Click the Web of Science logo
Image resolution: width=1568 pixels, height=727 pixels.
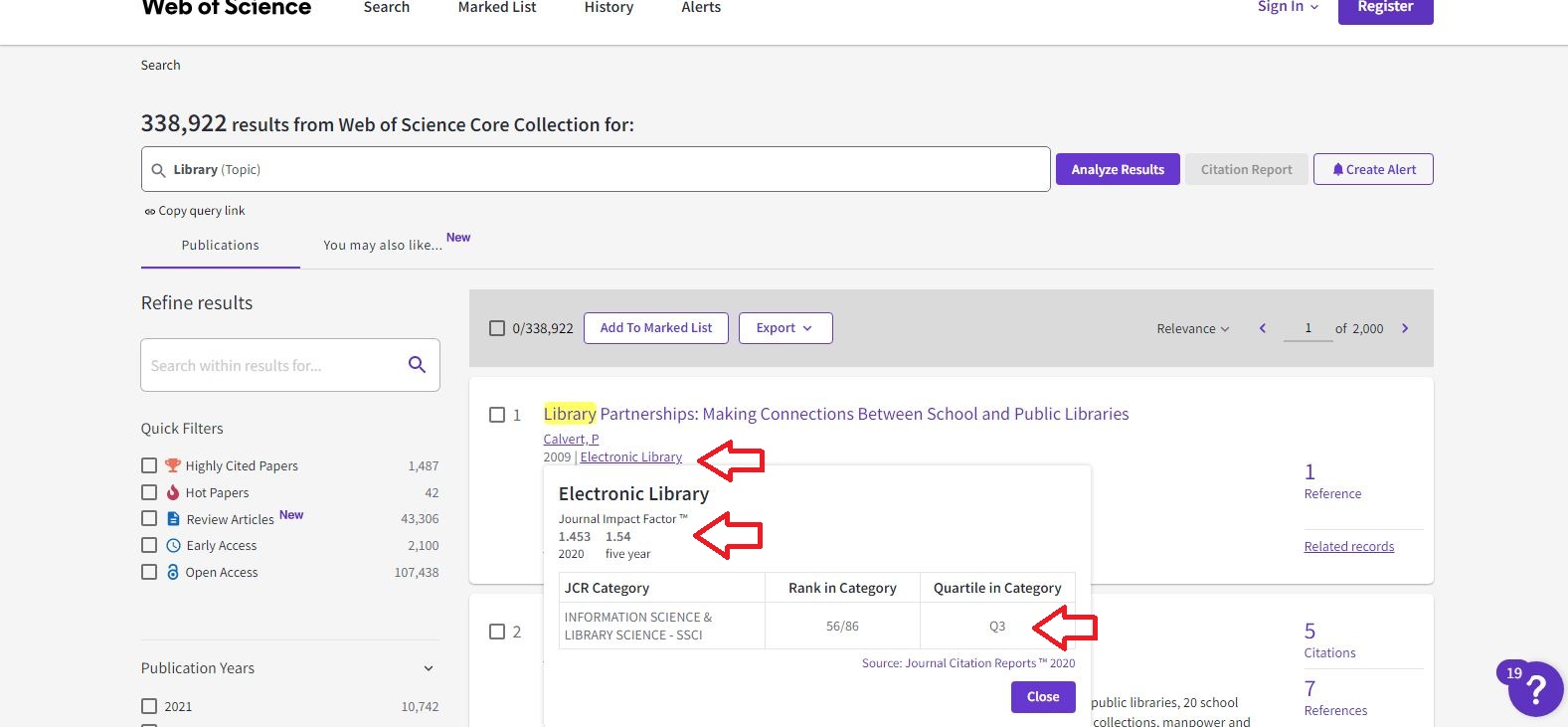(227, 8)
